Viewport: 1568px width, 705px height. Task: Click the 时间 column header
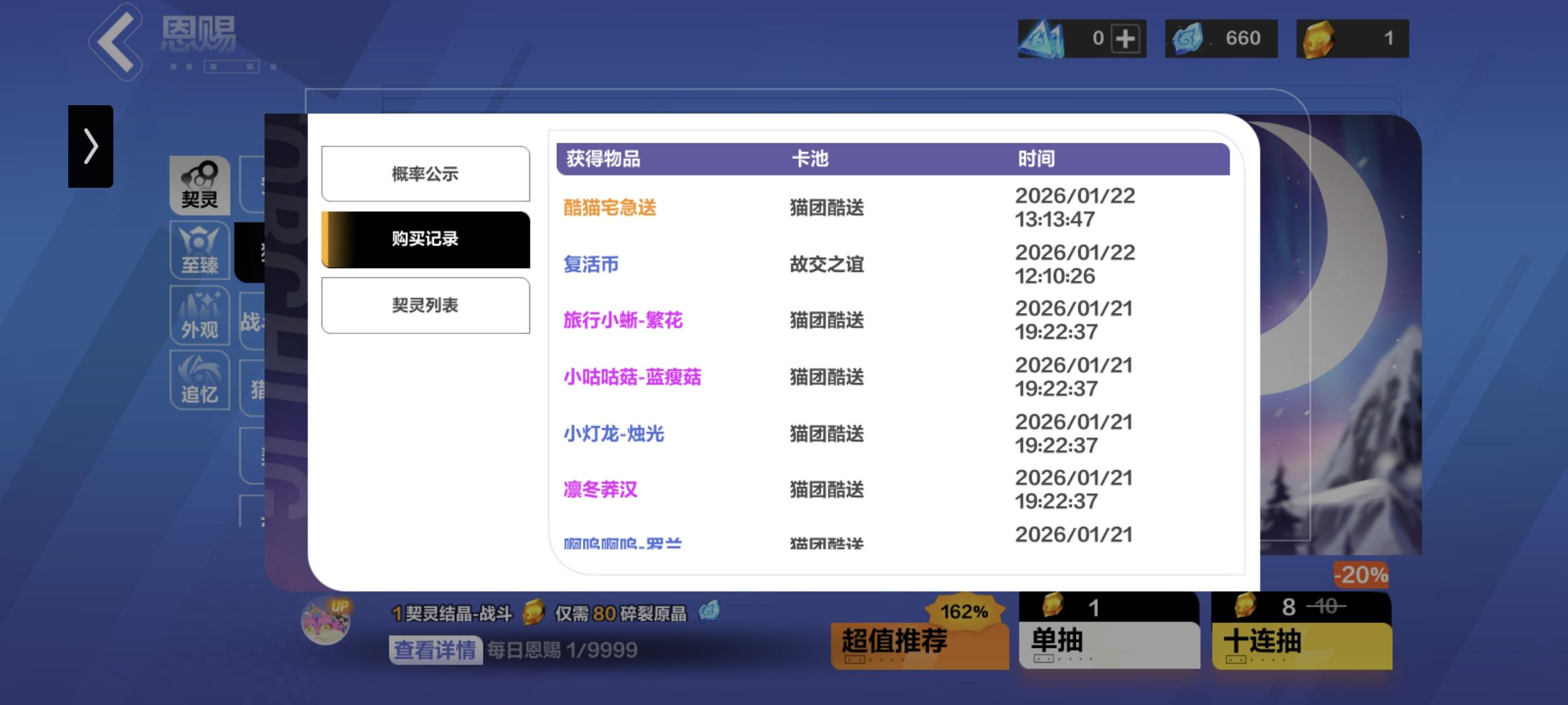point(1036,159)
